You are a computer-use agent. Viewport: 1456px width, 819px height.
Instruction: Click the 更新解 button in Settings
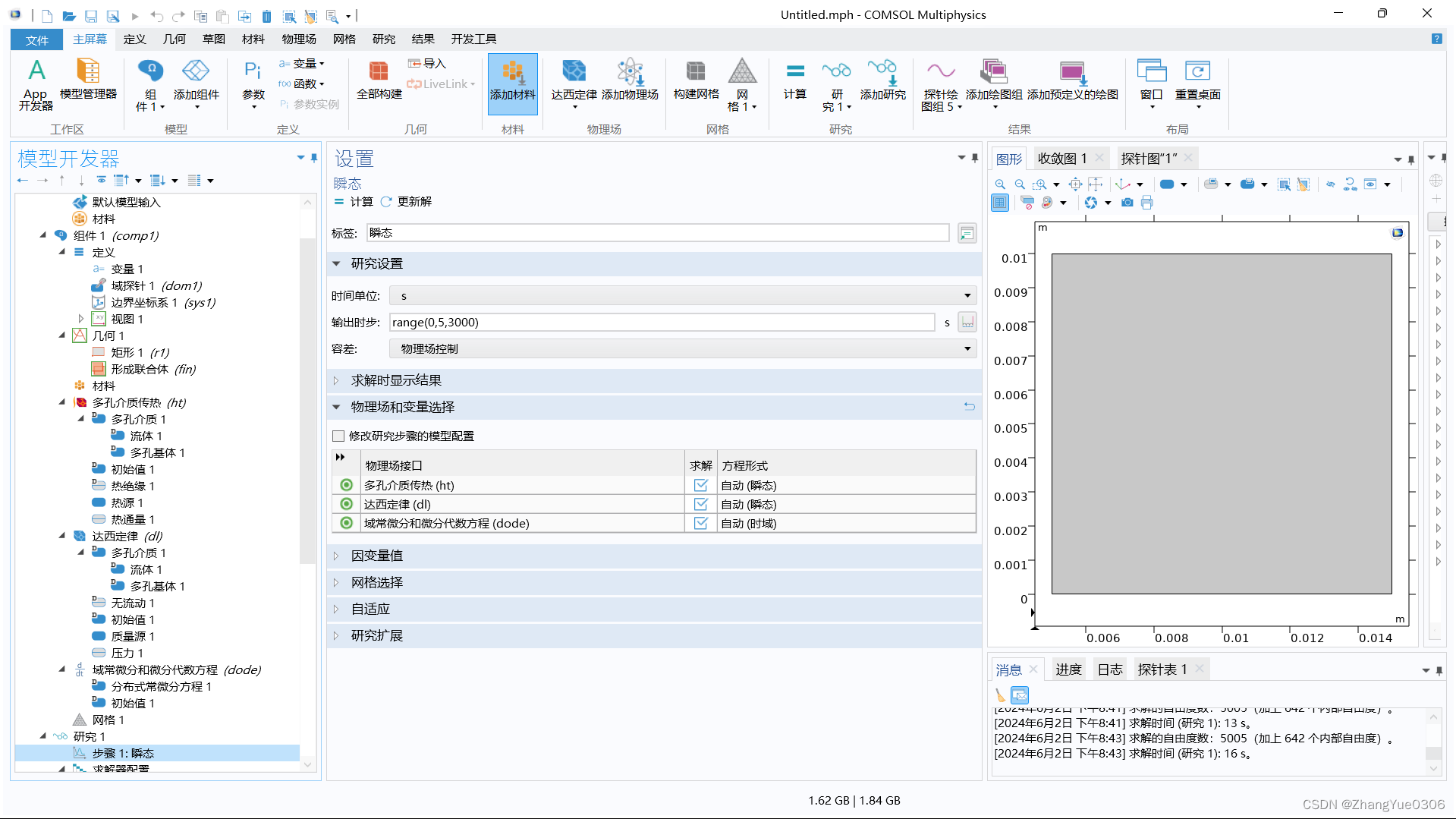point(406,202)
